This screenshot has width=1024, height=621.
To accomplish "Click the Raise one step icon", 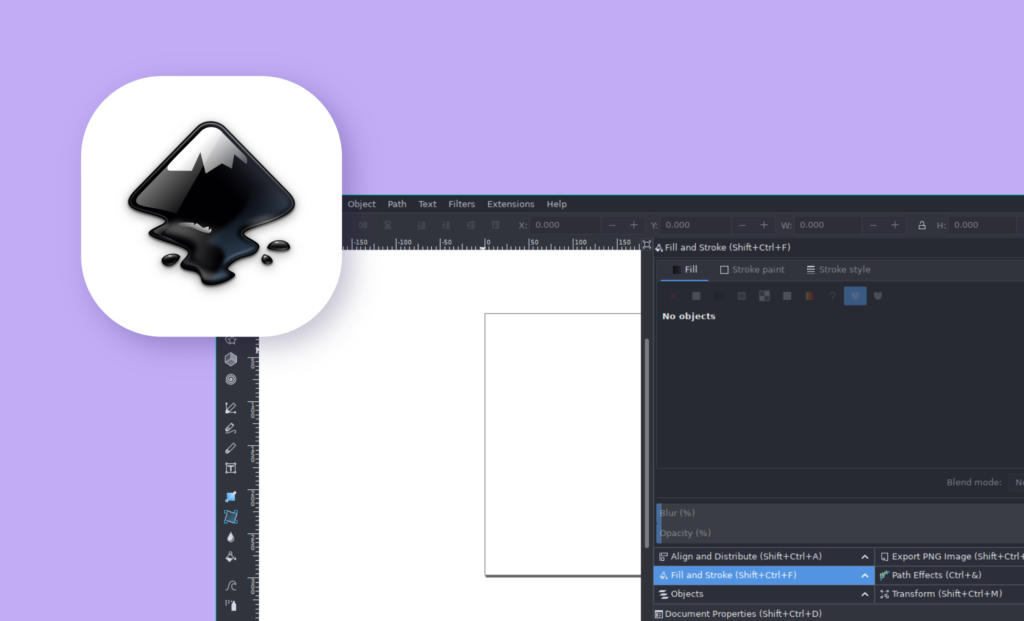I will tap(471, 225).
